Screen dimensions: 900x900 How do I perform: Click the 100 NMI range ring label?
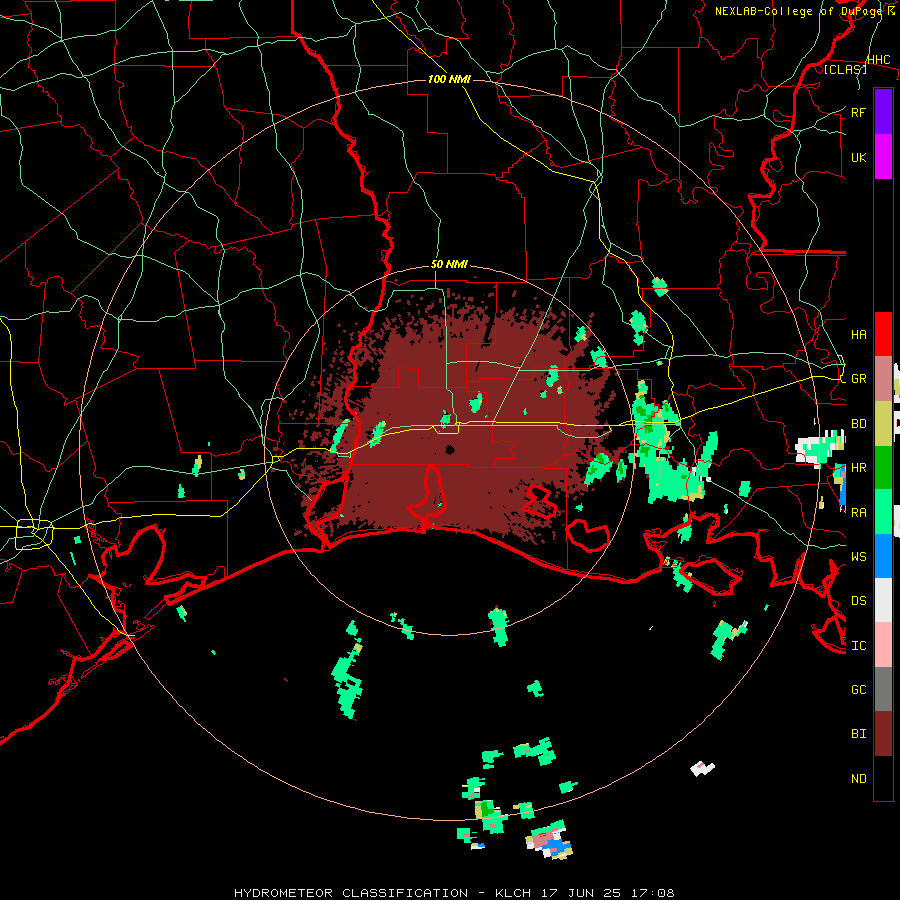[449, 79]
